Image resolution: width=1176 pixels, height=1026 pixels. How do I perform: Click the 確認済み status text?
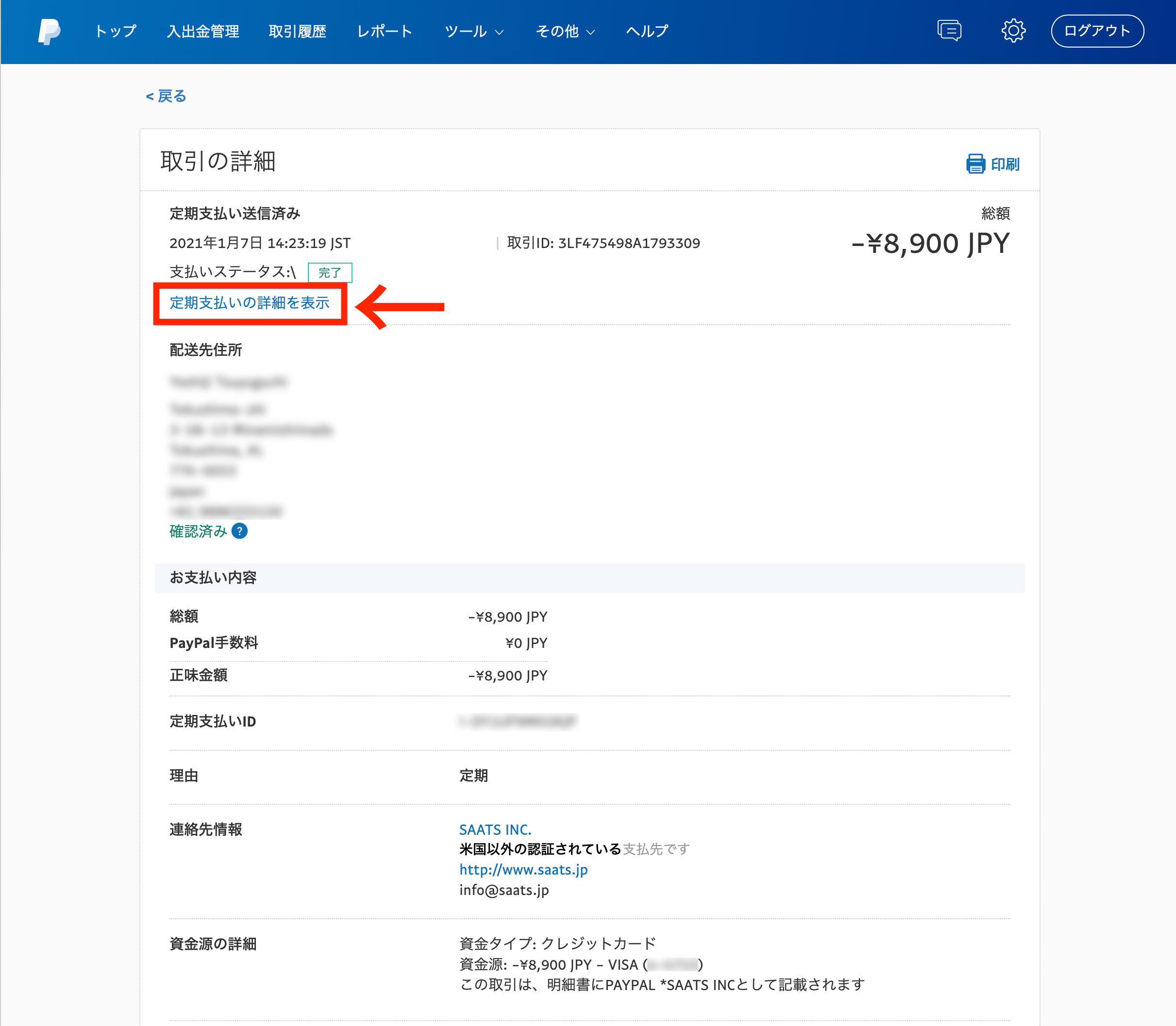pos(198,531)
